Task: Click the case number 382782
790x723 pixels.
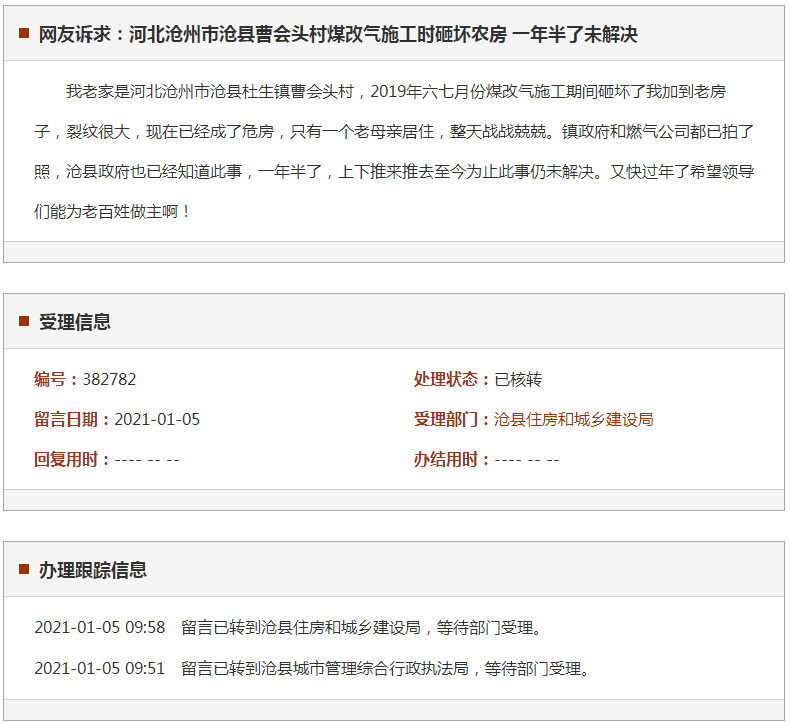Action: 109,379
